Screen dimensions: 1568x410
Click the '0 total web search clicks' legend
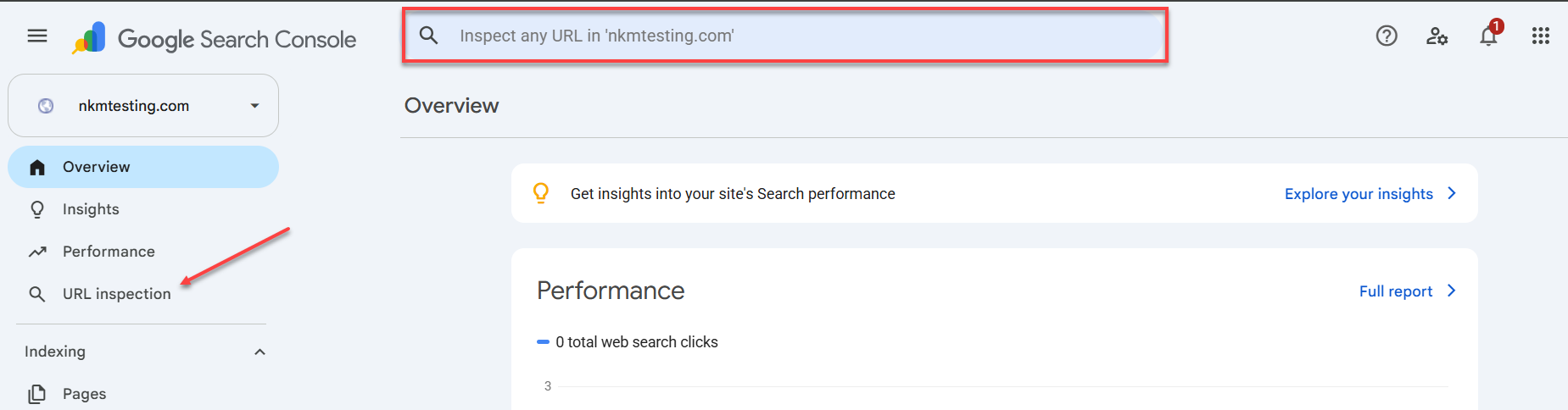click(x=628, y=342)
